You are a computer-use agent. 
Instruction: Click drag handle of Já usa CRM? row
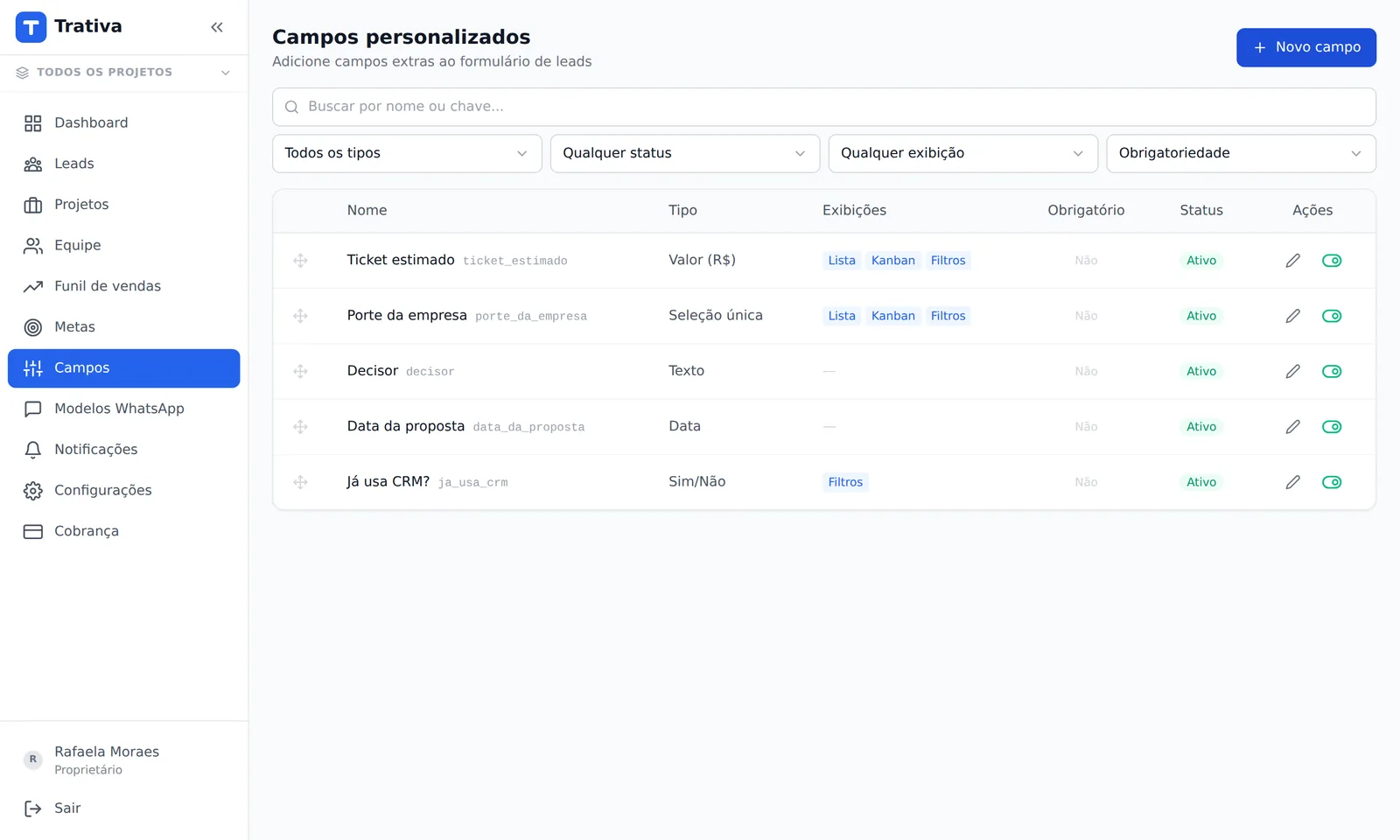pos(300,482)
